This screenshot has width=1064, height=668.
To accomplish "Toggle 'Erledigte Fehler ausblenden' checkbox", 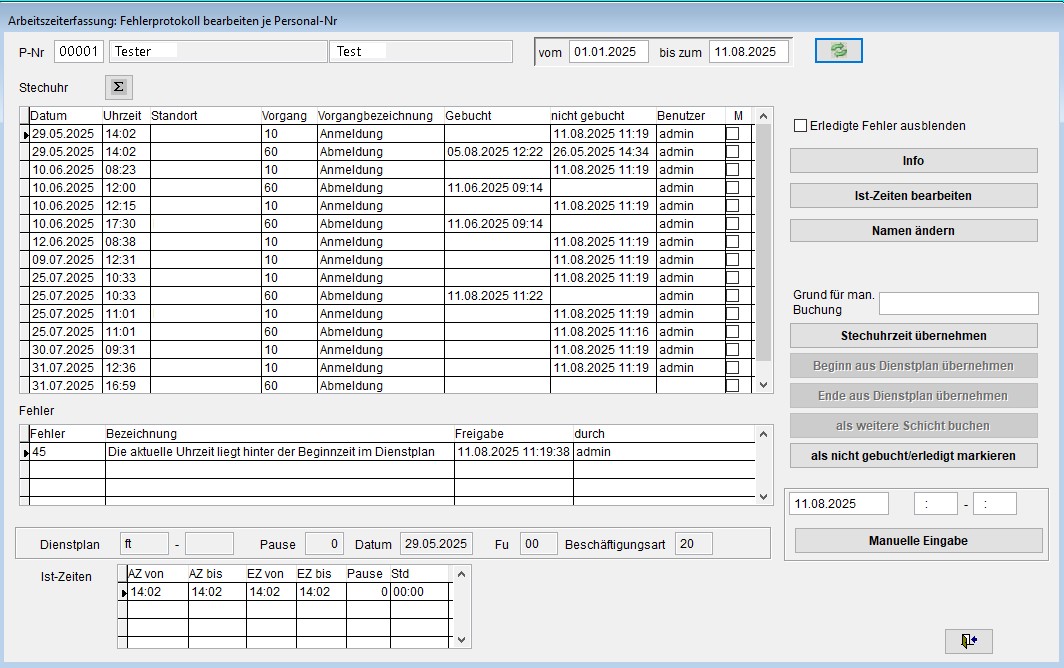I will [x=801, y=126].
